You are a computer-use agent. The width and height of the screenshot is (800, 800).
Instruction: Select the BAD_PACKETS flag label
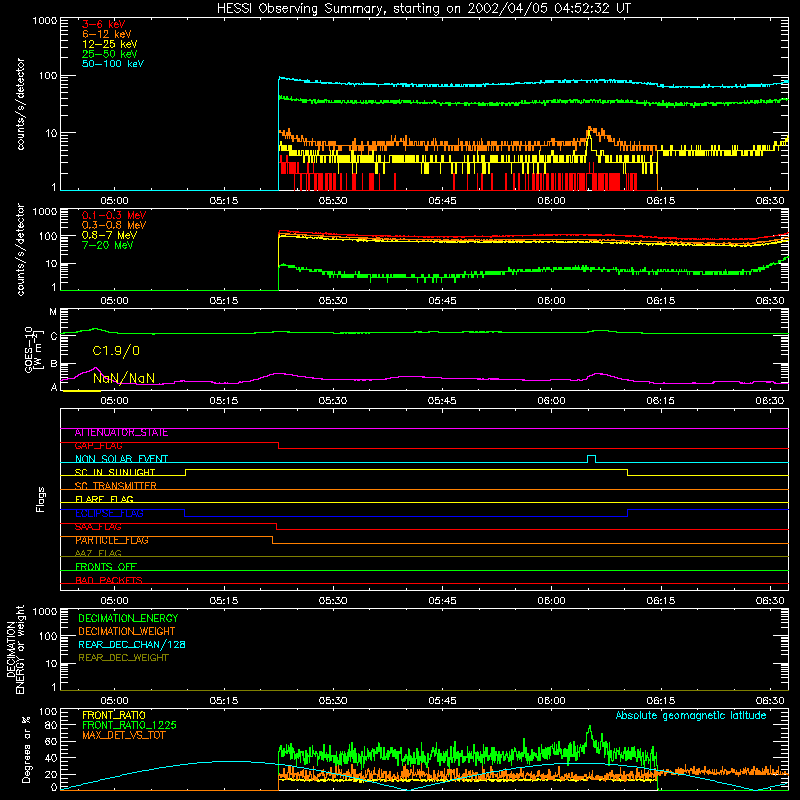(x=109, y=580)
